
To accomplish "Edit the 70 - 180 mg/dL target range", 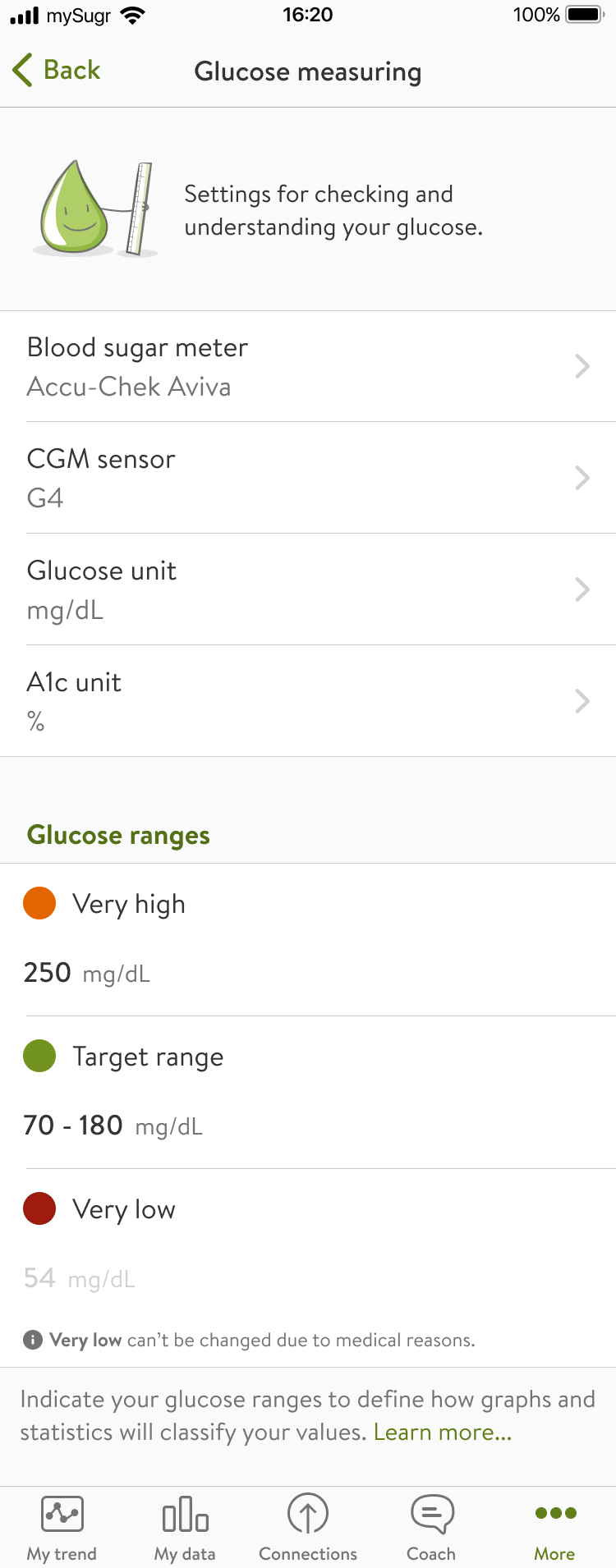I will pyautogui.click(x=113, y=1126).
